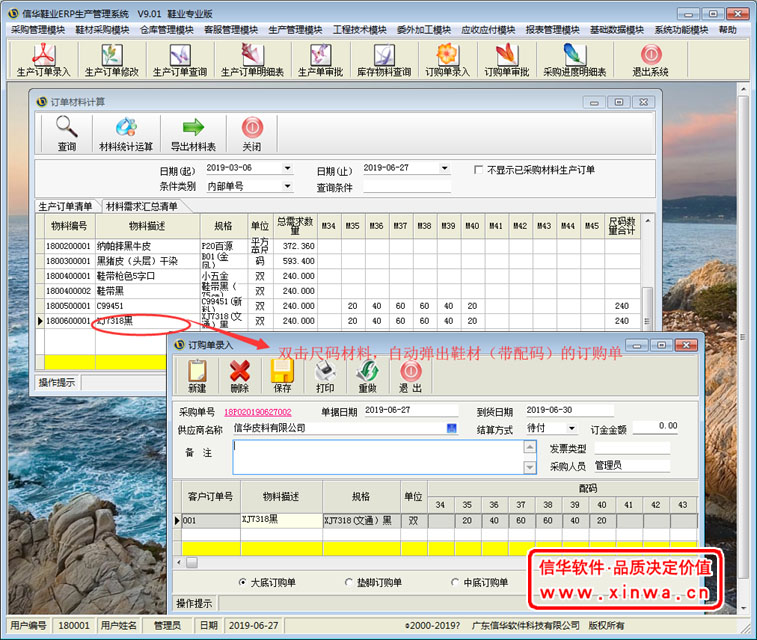Screen dimensions: 757x640
Task: Click supplier lookup icon beside 信华皮料有限公司
Action: pyautogui.click(x=452, y=428)
